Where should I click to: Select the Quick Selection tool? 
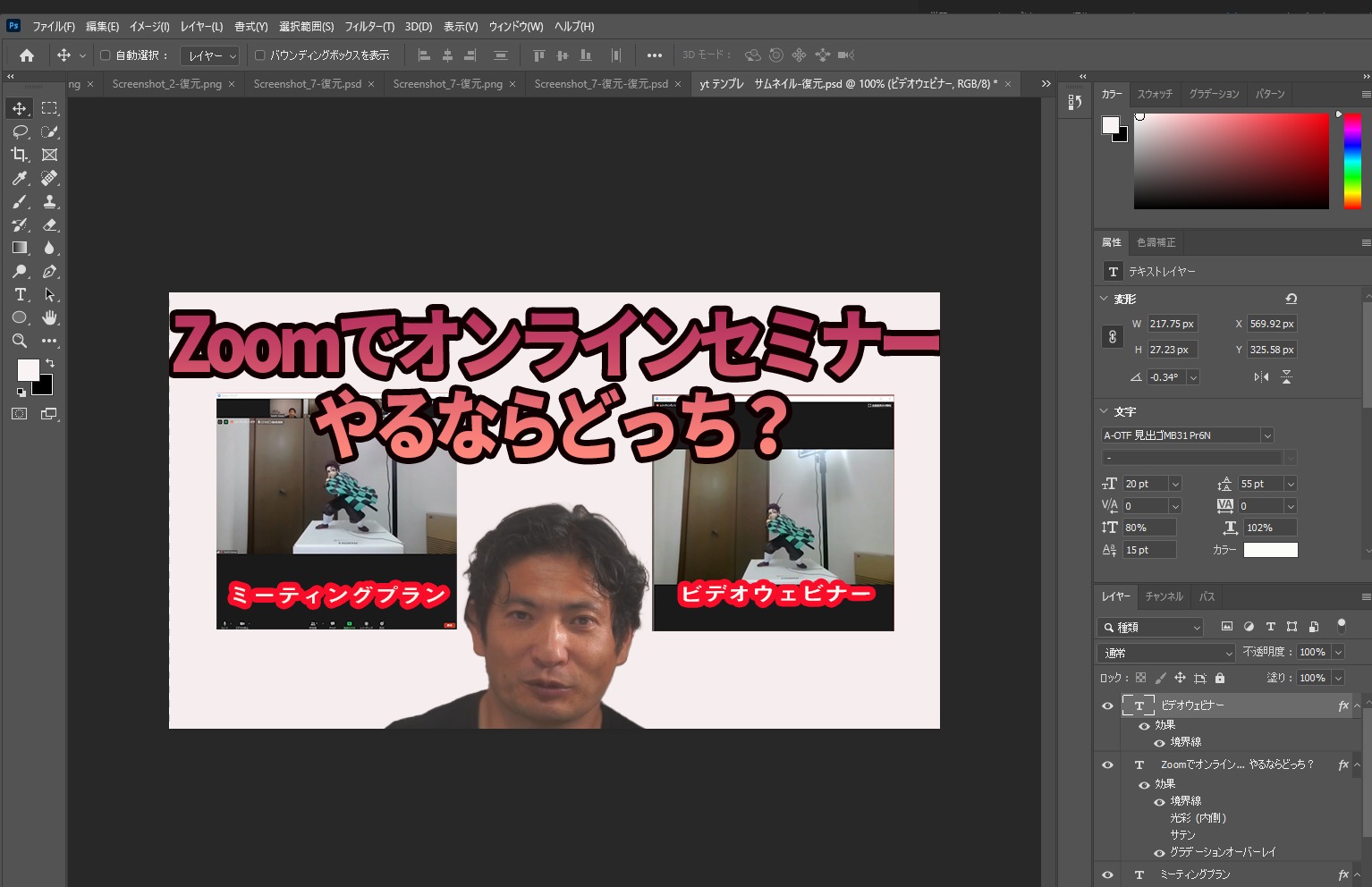pyautogui.click(x=49, y=131)
